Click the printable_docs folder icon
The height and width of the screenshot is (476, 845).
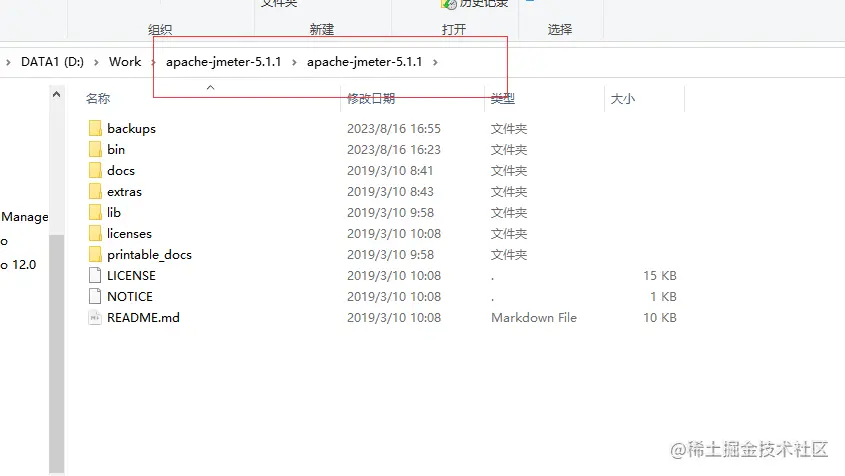pyautogui.click(x=95, y=254)
